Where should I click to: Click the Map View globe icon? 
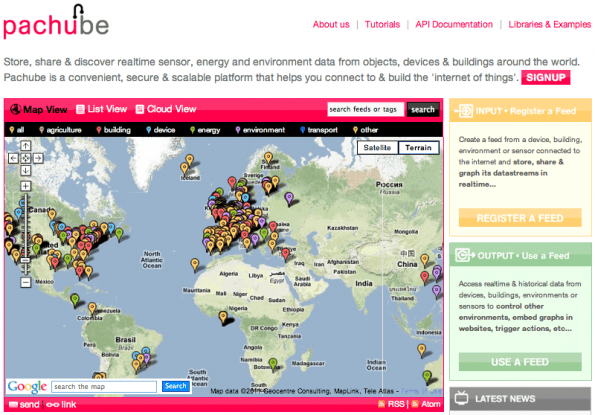[x=16, y=110]
